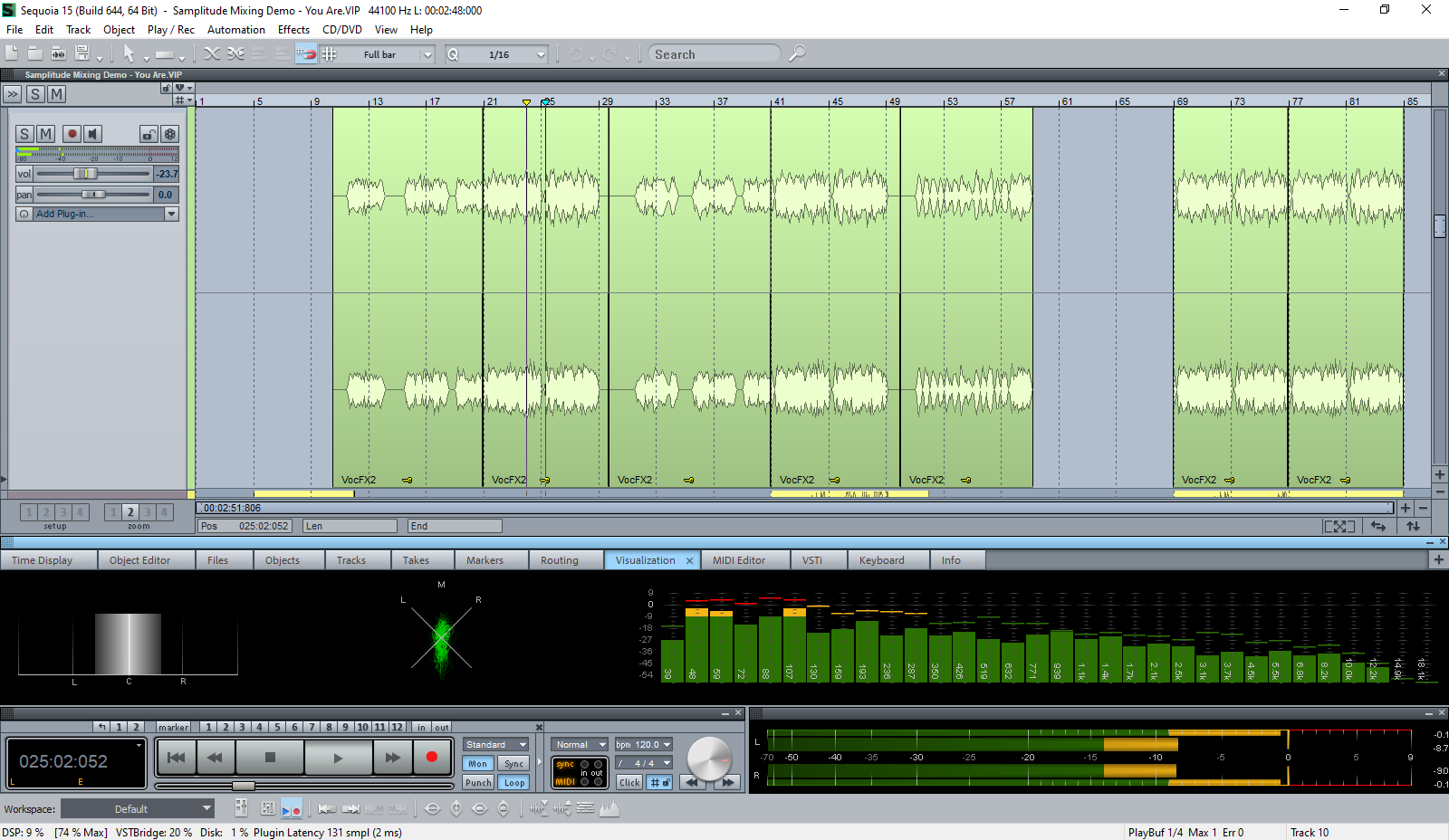The image size is (1449, 840).
Task: Open the Full bar snap dropdown
Action: click(x=427, y=54)
